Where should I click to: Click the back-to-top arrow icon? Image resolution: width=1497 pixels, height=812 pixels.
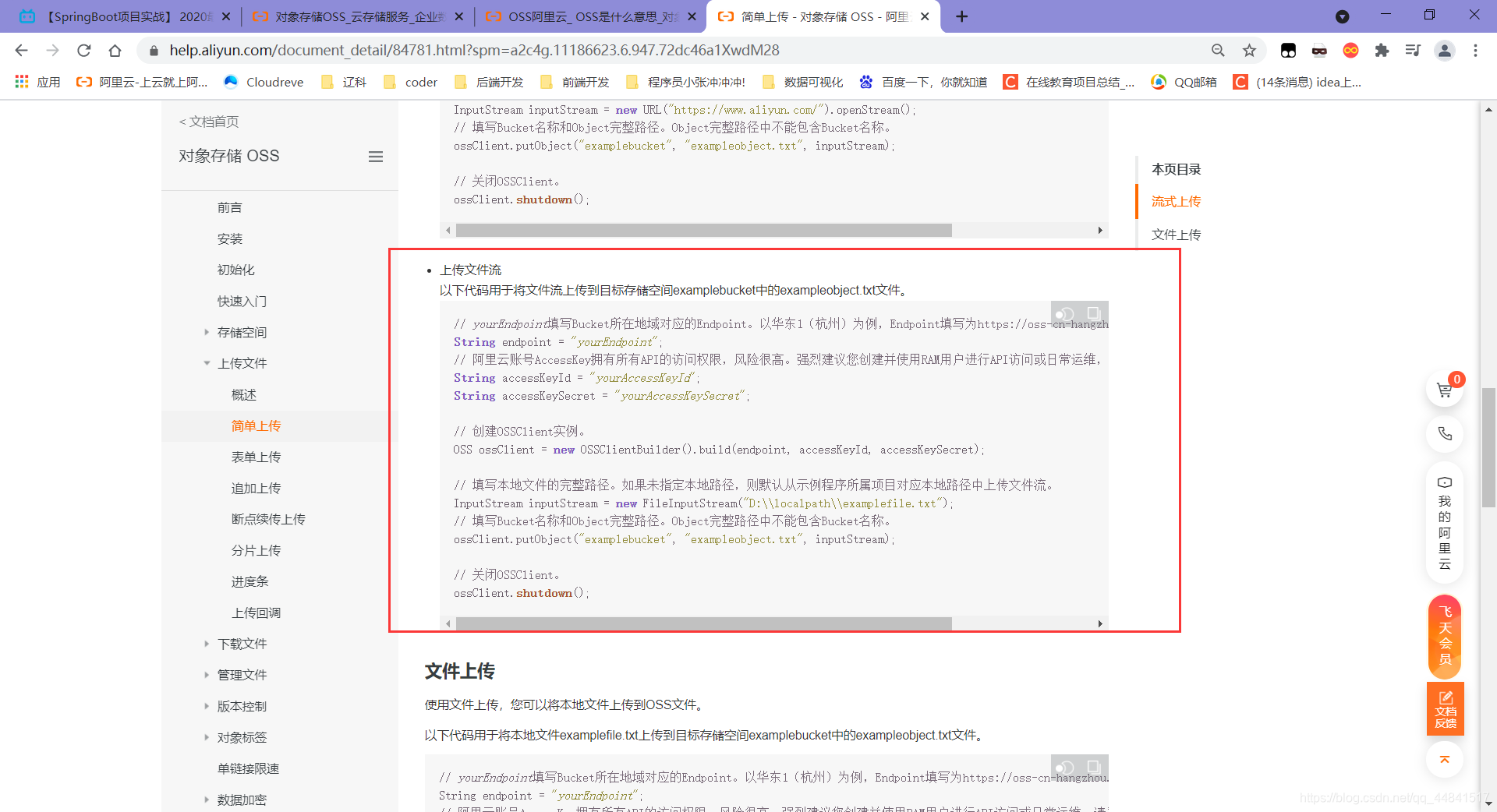point(1445,759)
